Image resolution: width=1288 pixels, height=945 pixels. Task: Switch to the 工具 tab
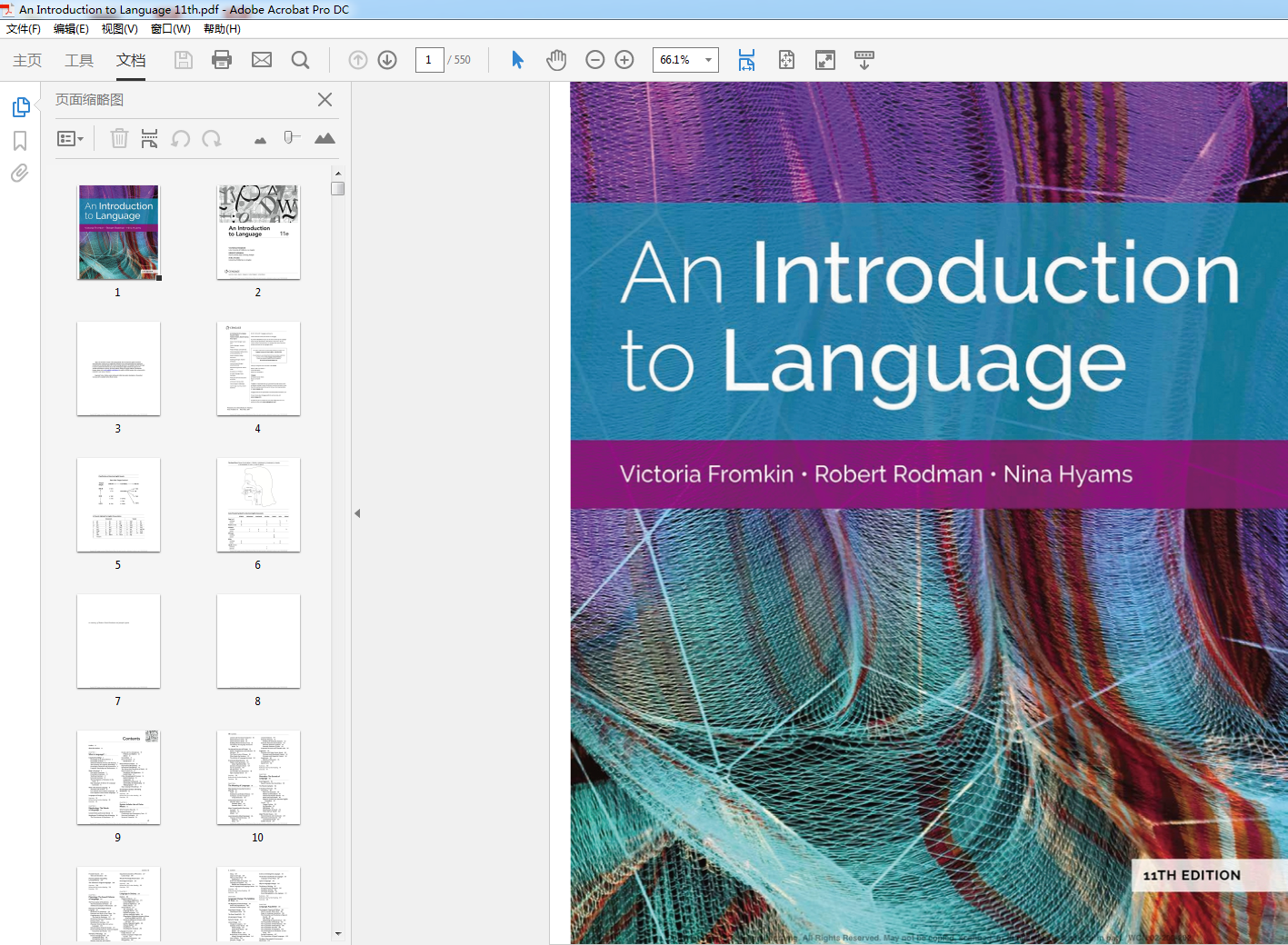[x=79, y=60]
